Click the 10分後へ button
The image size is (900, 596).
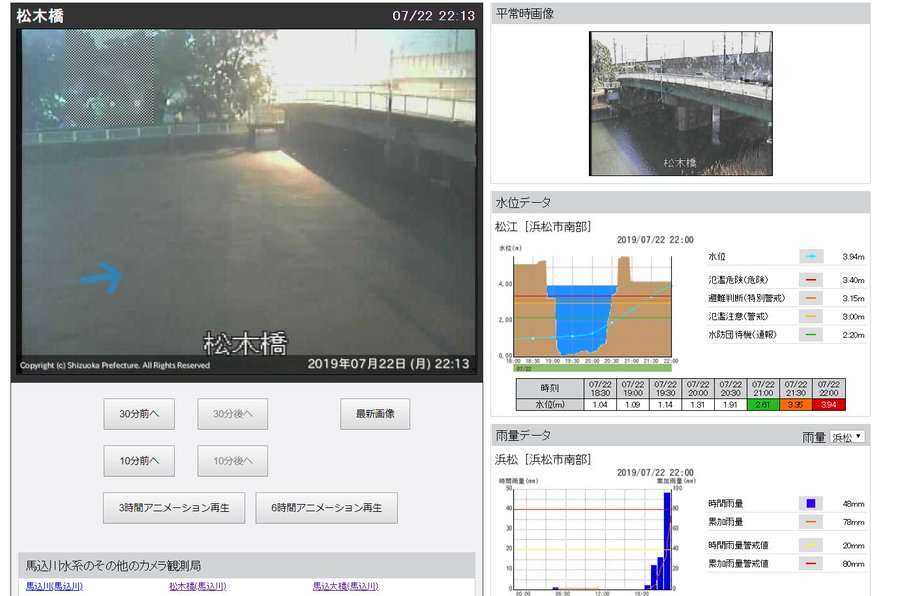pos(232,461)
